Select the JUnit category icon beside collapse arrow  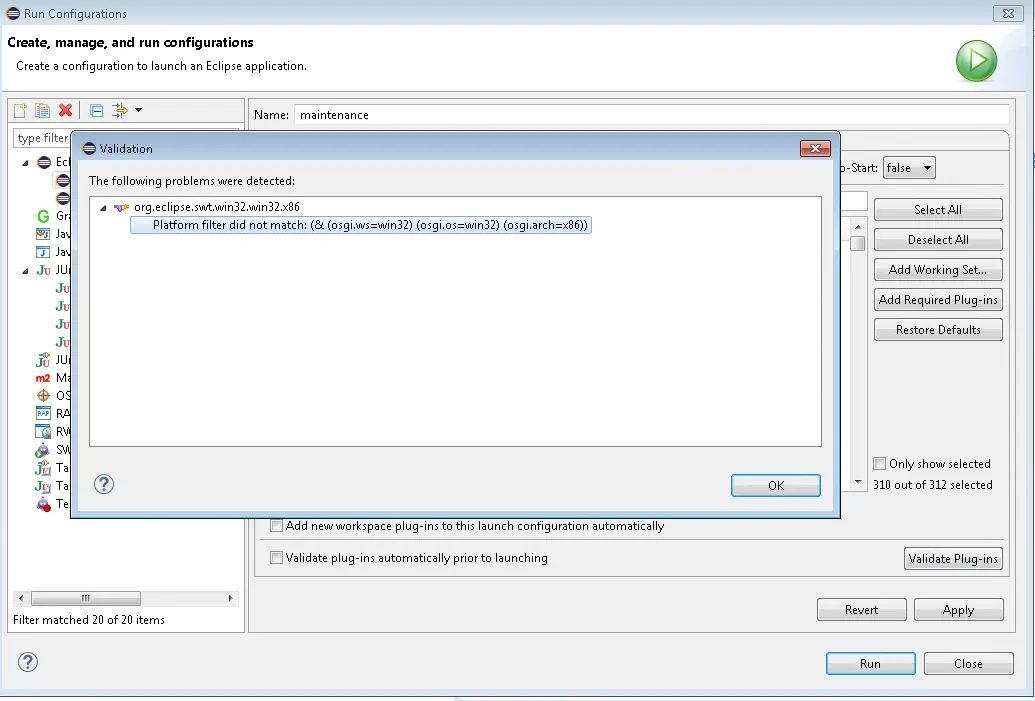(44, 270)
